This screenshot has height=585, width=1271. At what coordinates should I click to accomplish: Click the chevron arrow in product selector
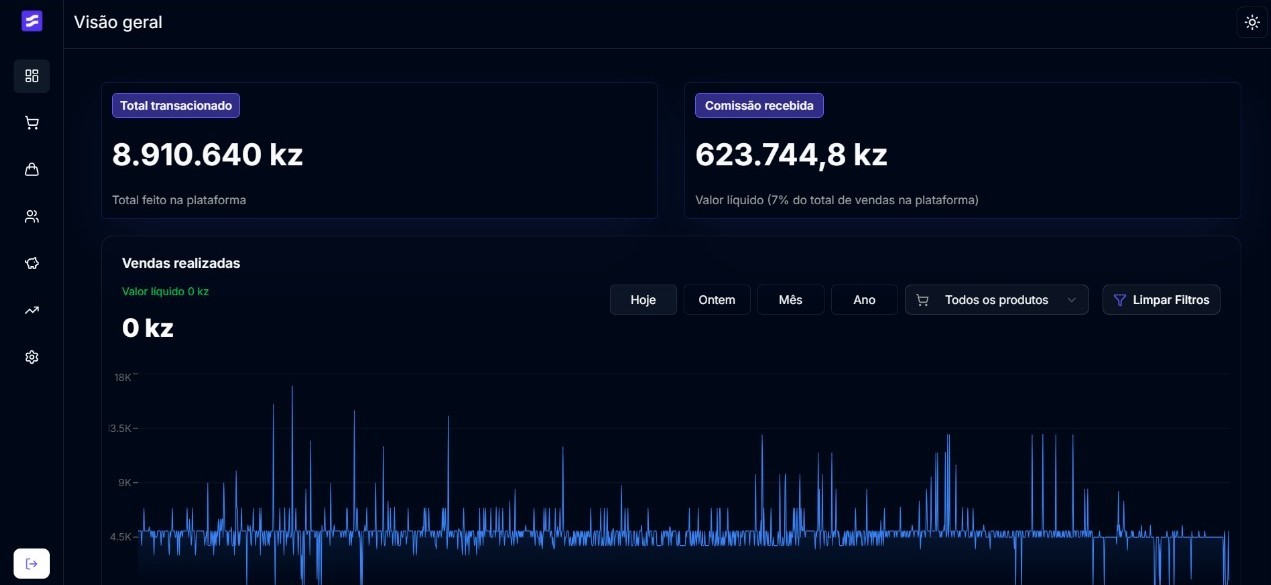point(1072,300)
